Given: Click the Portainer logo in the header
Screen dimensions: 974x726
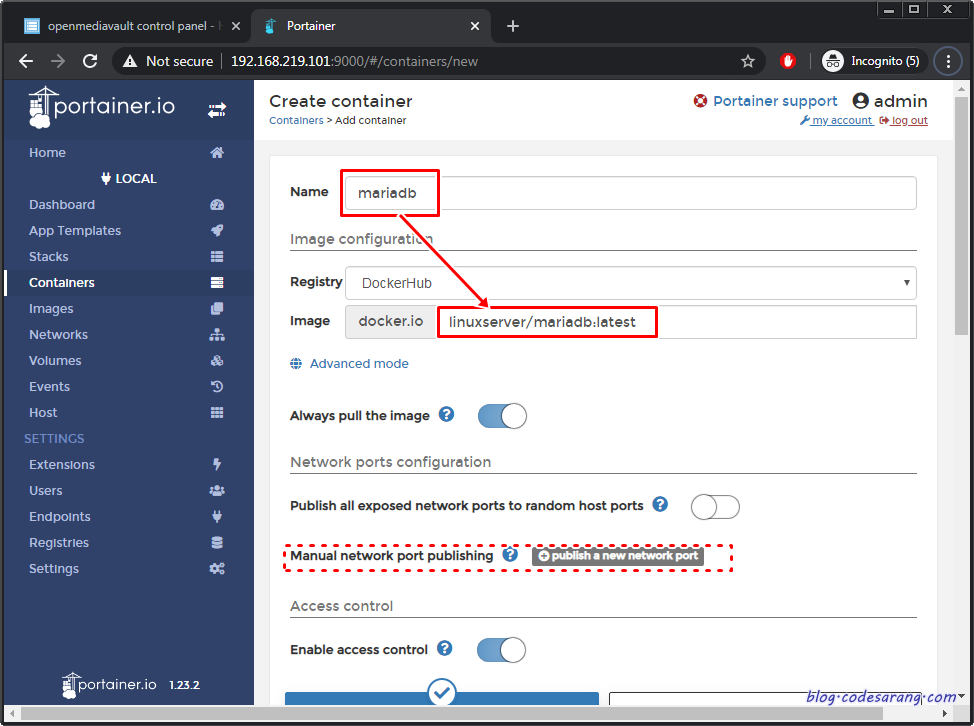Looking at the screenshot, I should [102, 107].
